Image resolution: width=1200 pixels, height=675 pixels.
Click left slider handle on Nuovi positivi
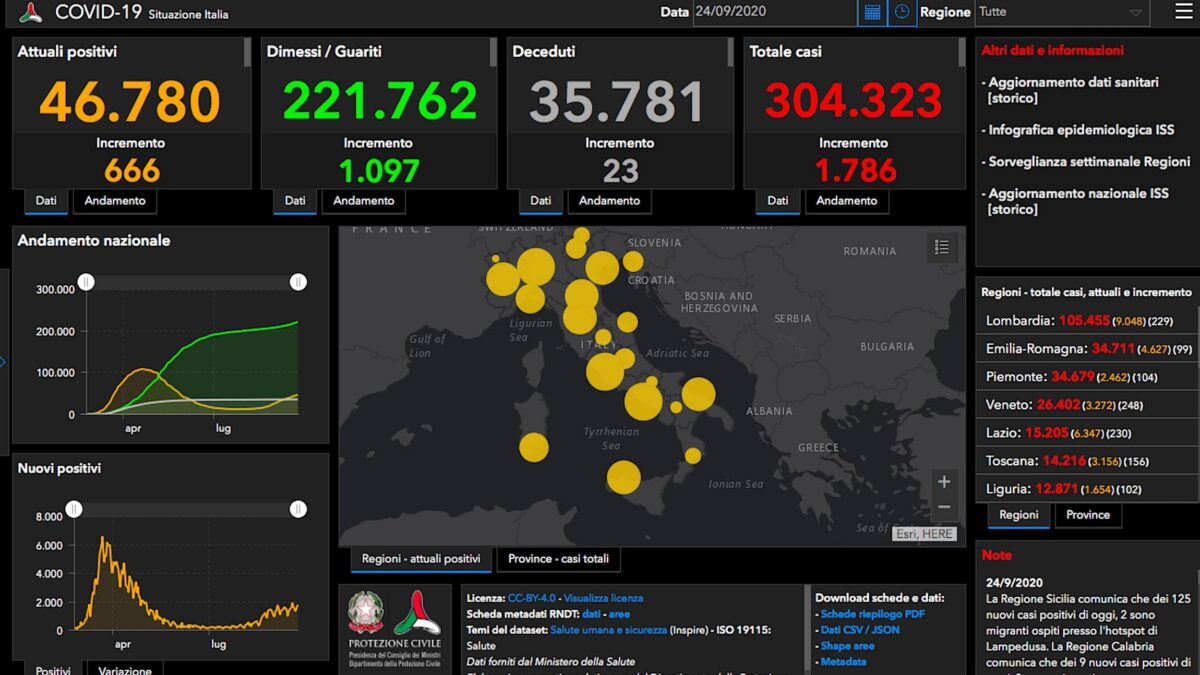(74, 510)
